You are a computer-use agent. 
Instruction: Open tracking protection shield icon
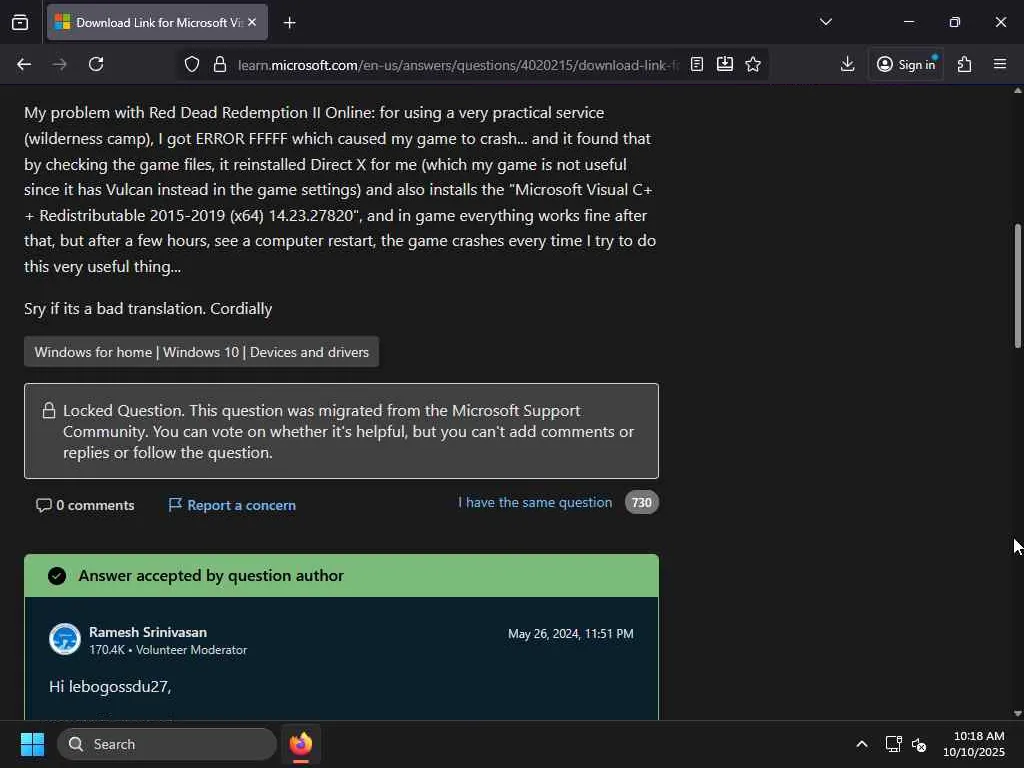(x=191, y=64)
